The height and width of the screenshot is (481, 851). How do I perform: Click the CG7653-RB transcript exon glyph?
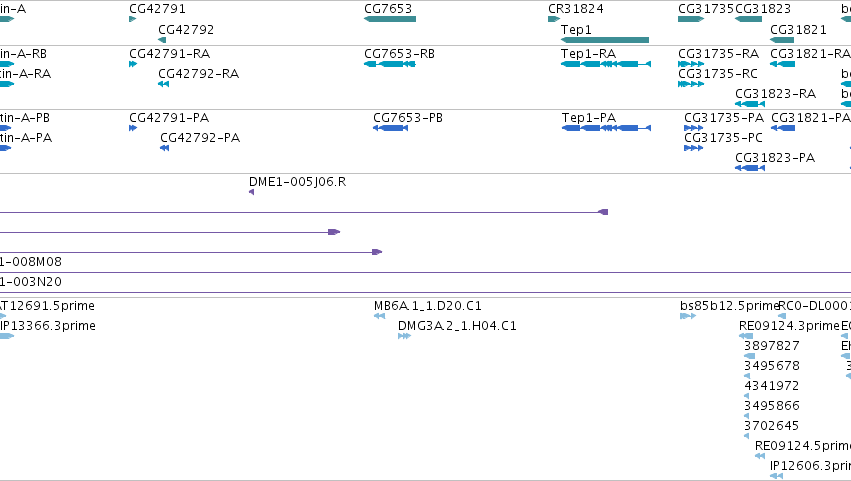point(390,64)
